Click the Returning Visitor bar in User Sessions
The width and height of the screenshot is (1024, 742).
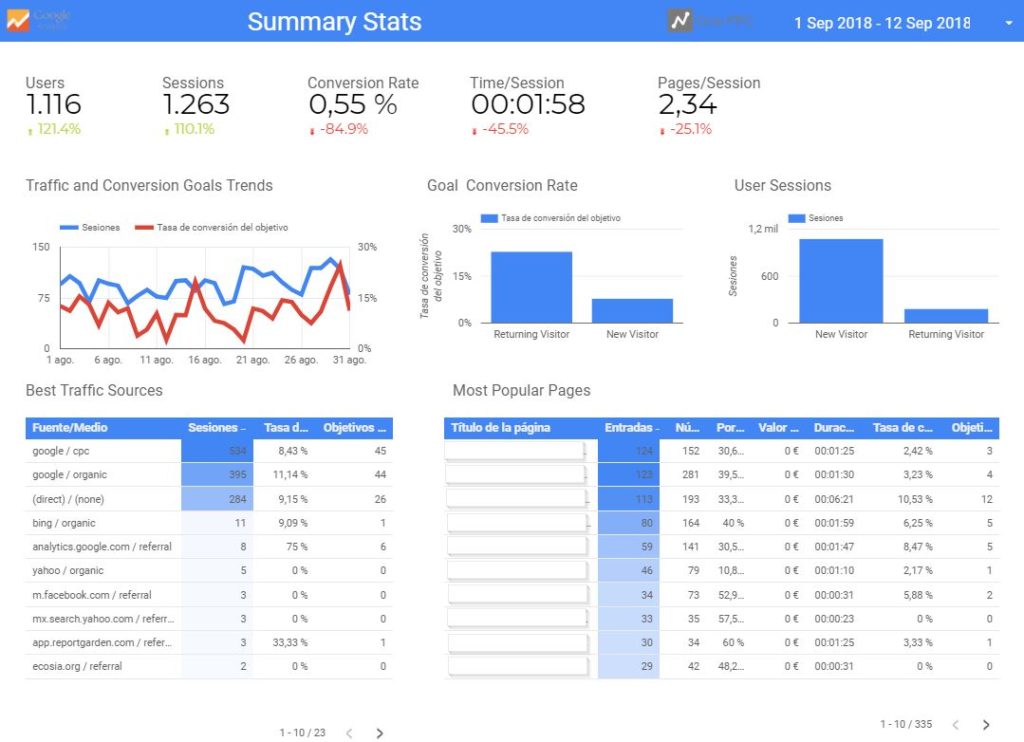pyautogui.click(x=946, y=316)
